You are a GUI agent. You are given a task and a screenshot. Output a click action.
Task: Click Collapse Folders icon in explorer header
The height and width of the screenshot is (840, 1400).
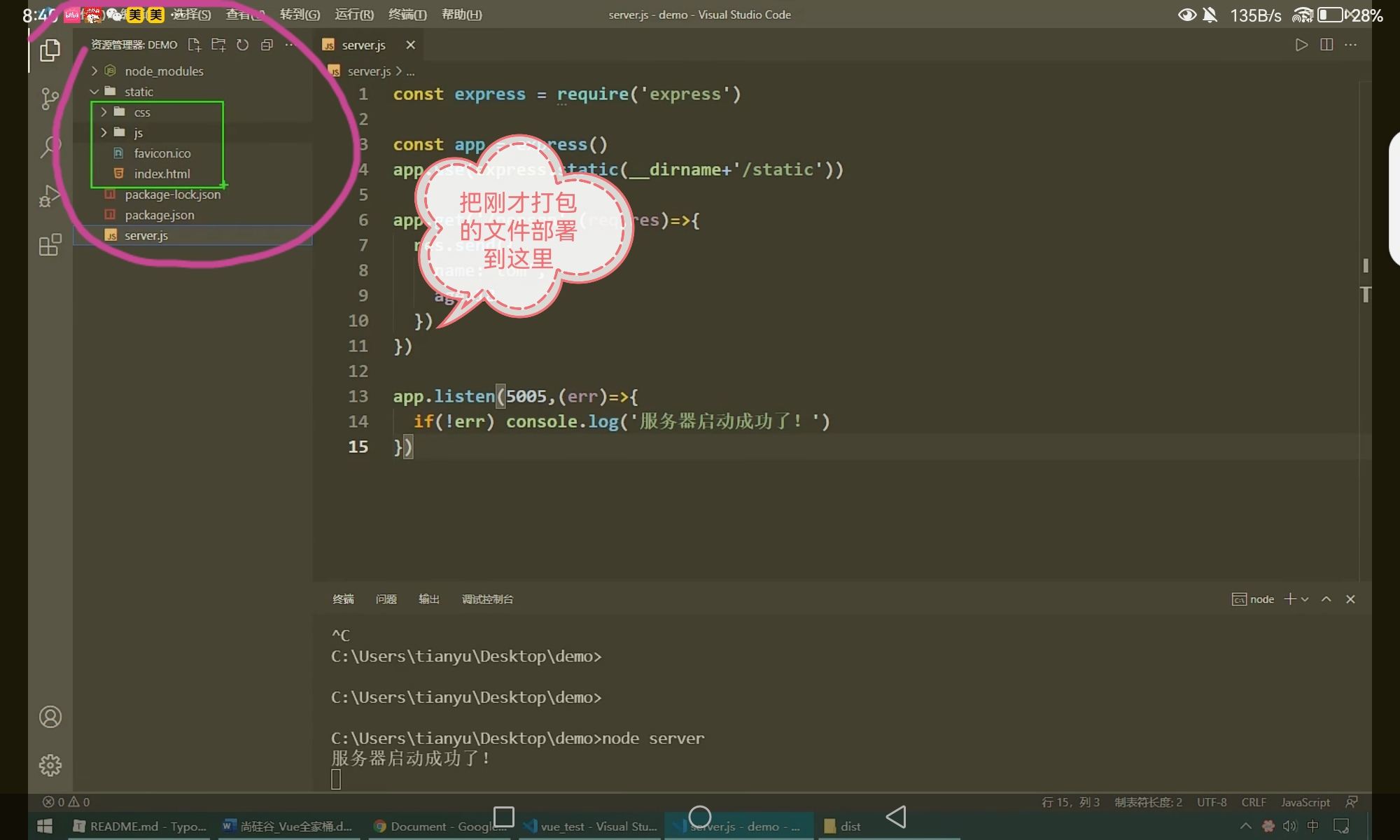tap(267, 45)
